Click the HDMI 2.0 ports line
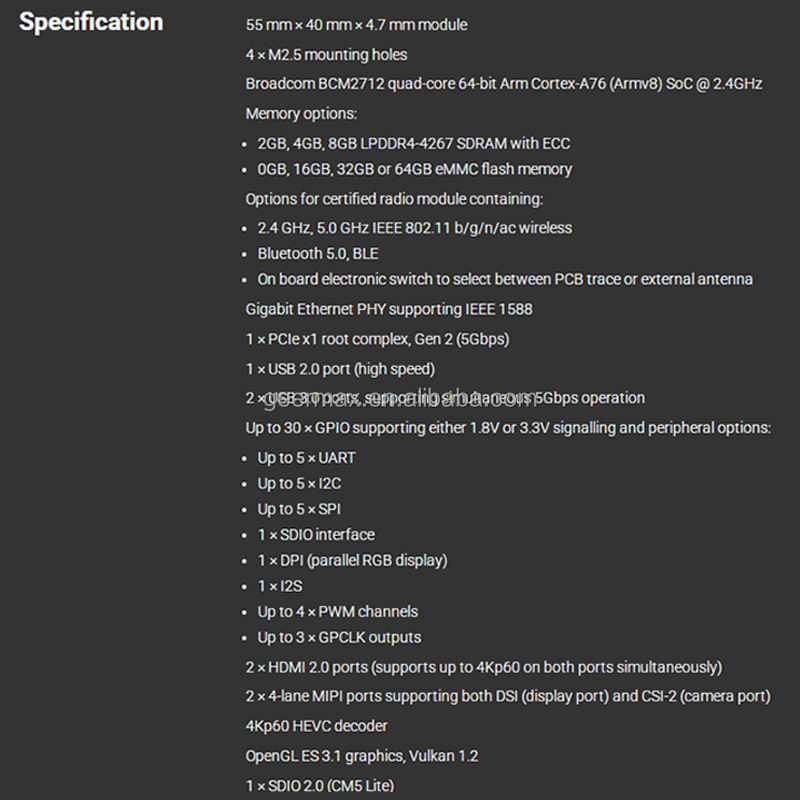Image resolution: width=800 pixels, height=800 pixels. pos(483,667)
